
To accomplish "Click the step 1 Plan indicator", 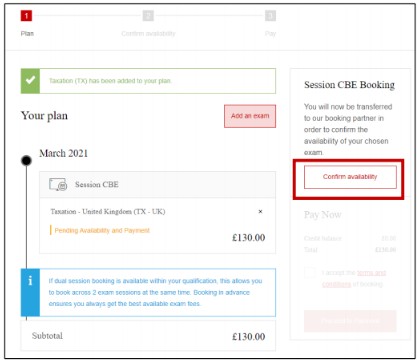I will pos(26,15).
